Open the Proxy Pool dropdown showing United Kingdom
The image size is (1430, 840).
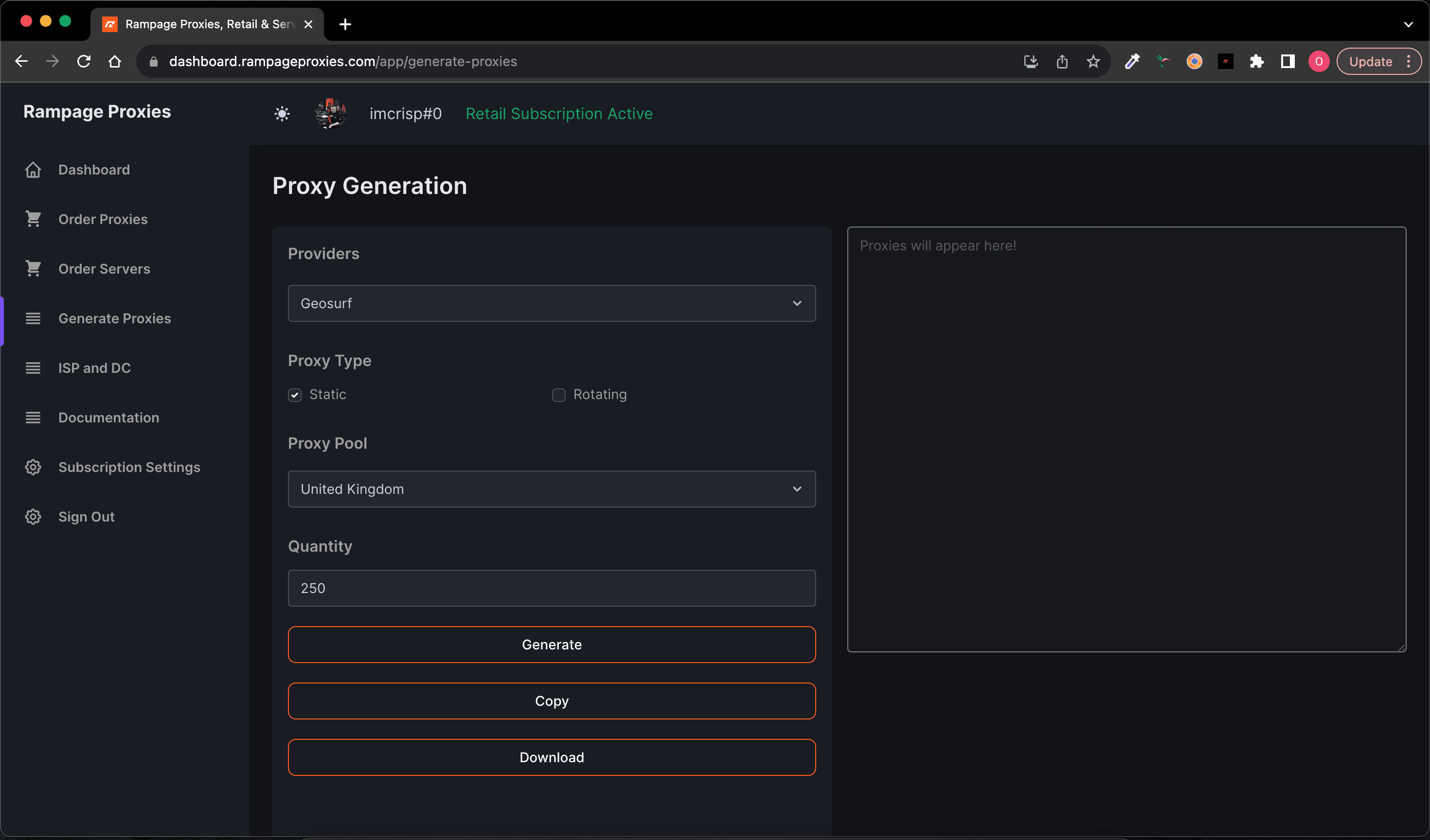pyautogui.click(x=552, y=489)
